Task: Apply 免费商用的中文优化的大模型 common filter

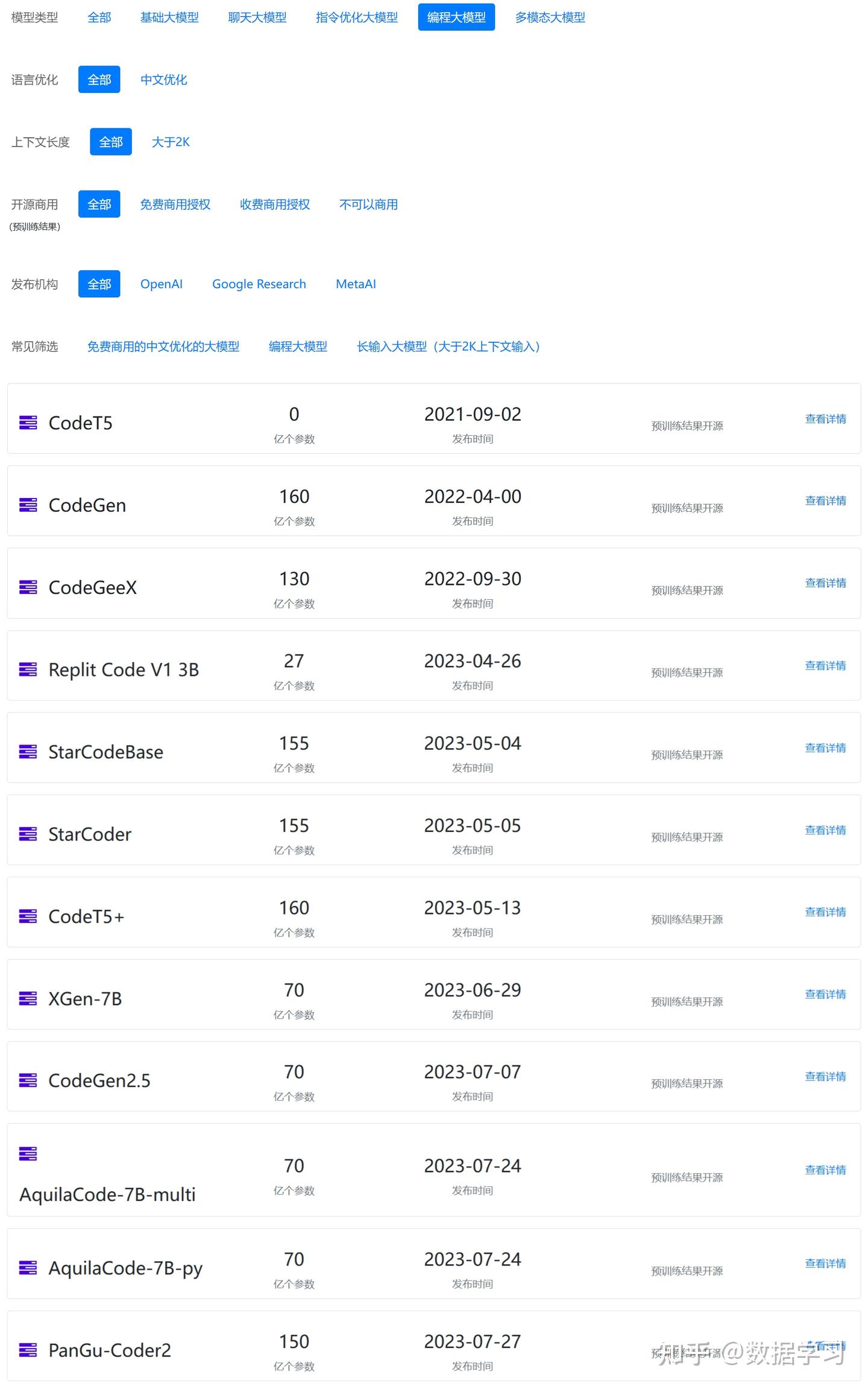Action: [x=163, y=347]
